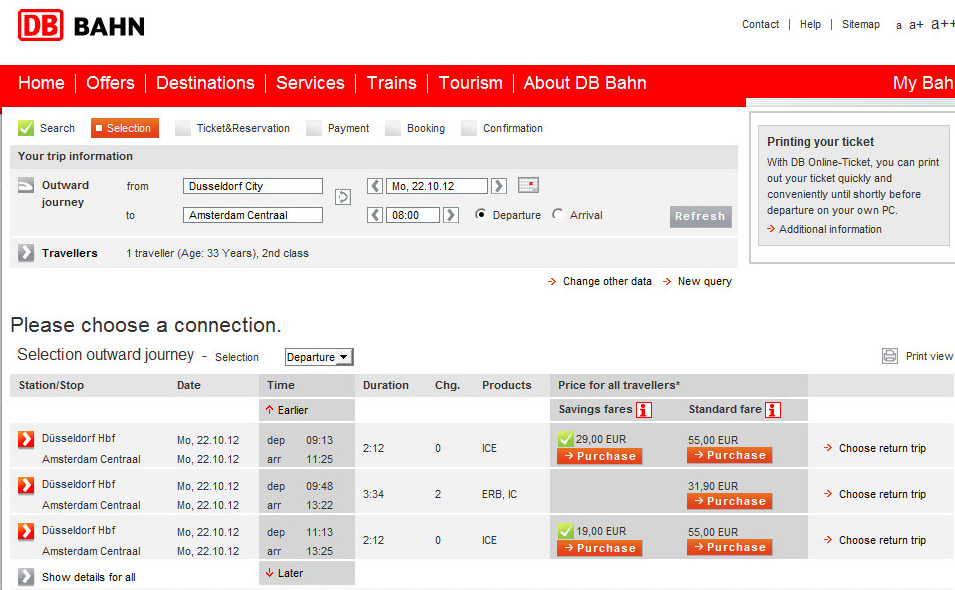This screenshot has height=590, width=955.
Task: Expand details of 09:48 Düsseldorf connection
Action: tap(26, 485)
